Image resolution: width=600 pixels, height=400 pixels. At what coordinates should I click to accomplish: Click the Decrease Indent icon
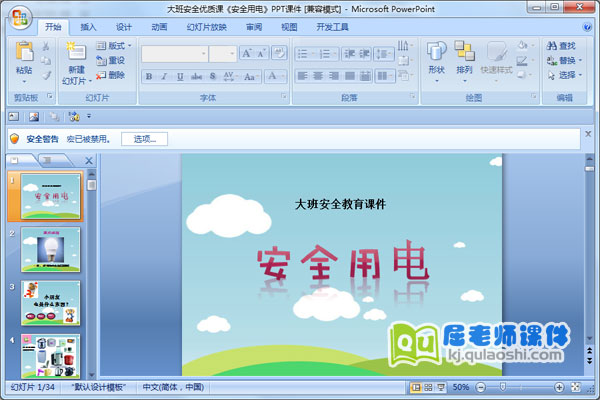(349, 54)
